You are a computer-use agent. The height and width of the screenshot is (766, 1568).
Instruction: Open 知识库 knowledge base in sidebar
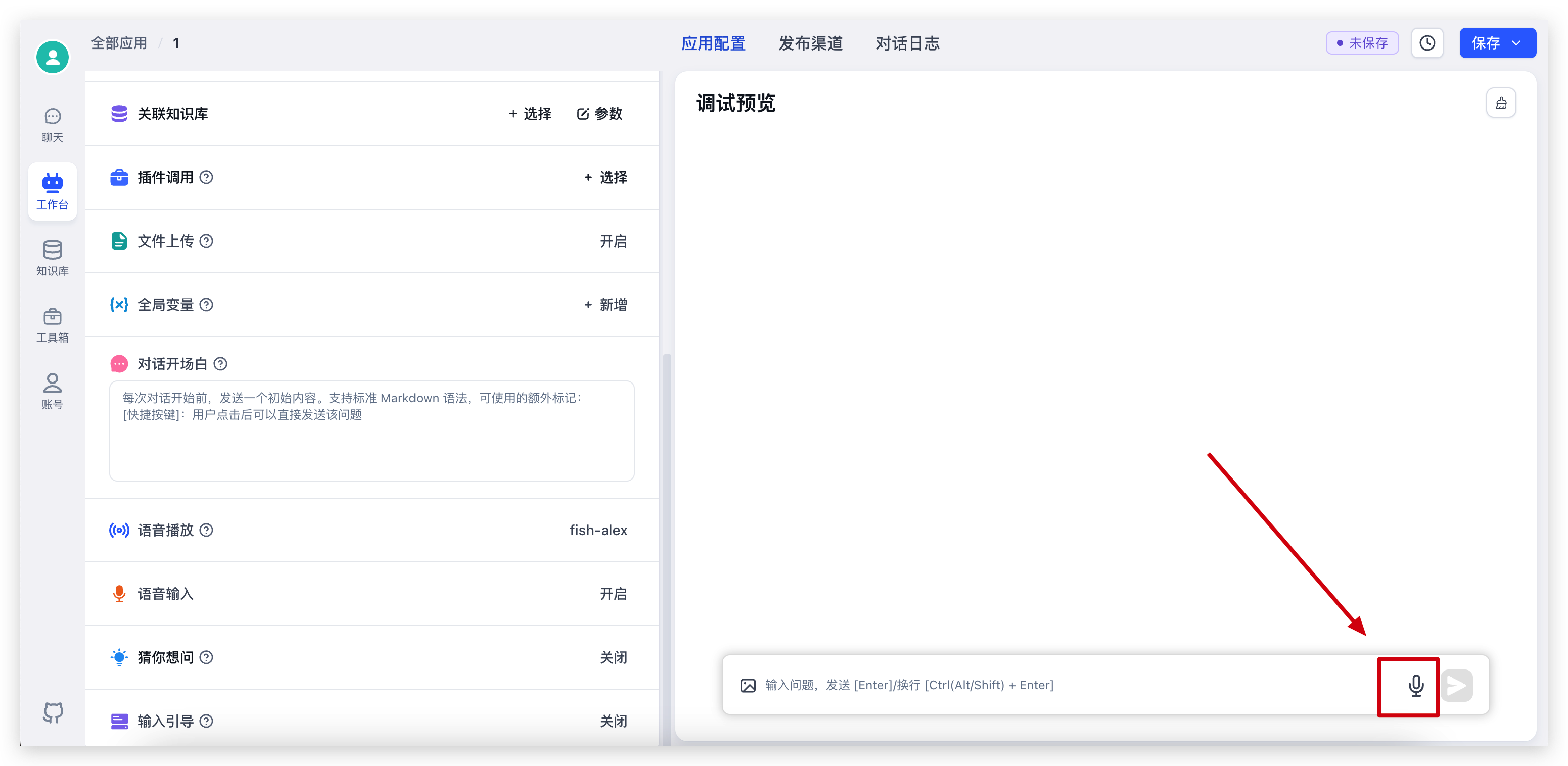(x=53, y=258)
